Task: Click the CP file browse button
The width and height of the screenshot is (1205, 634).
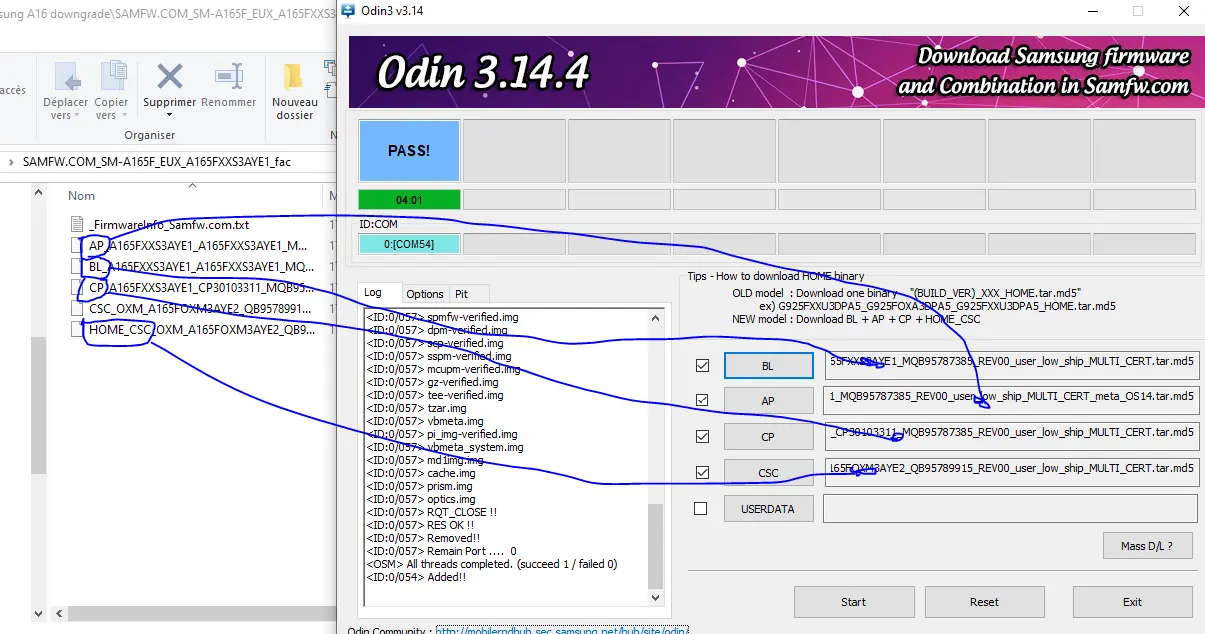Action: tap(768, 437)
